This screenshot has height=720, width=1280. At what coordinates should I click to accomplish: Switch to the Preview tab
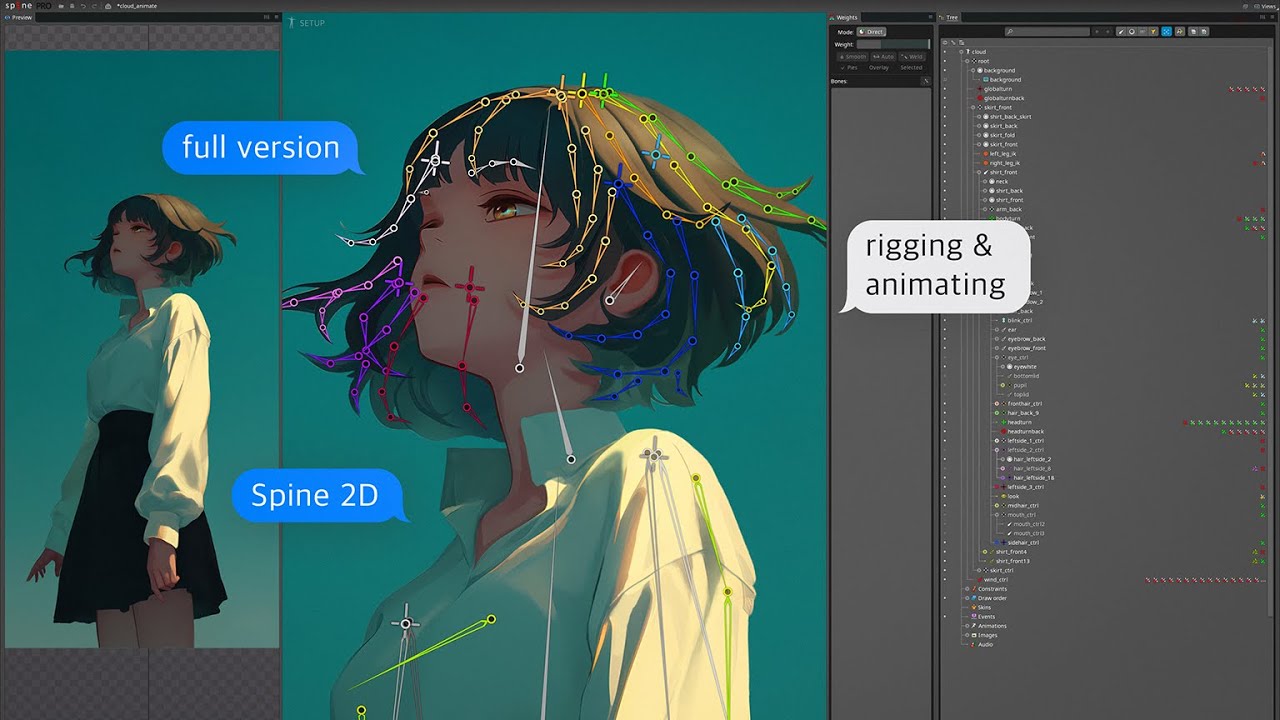click(x=17, y=17)
